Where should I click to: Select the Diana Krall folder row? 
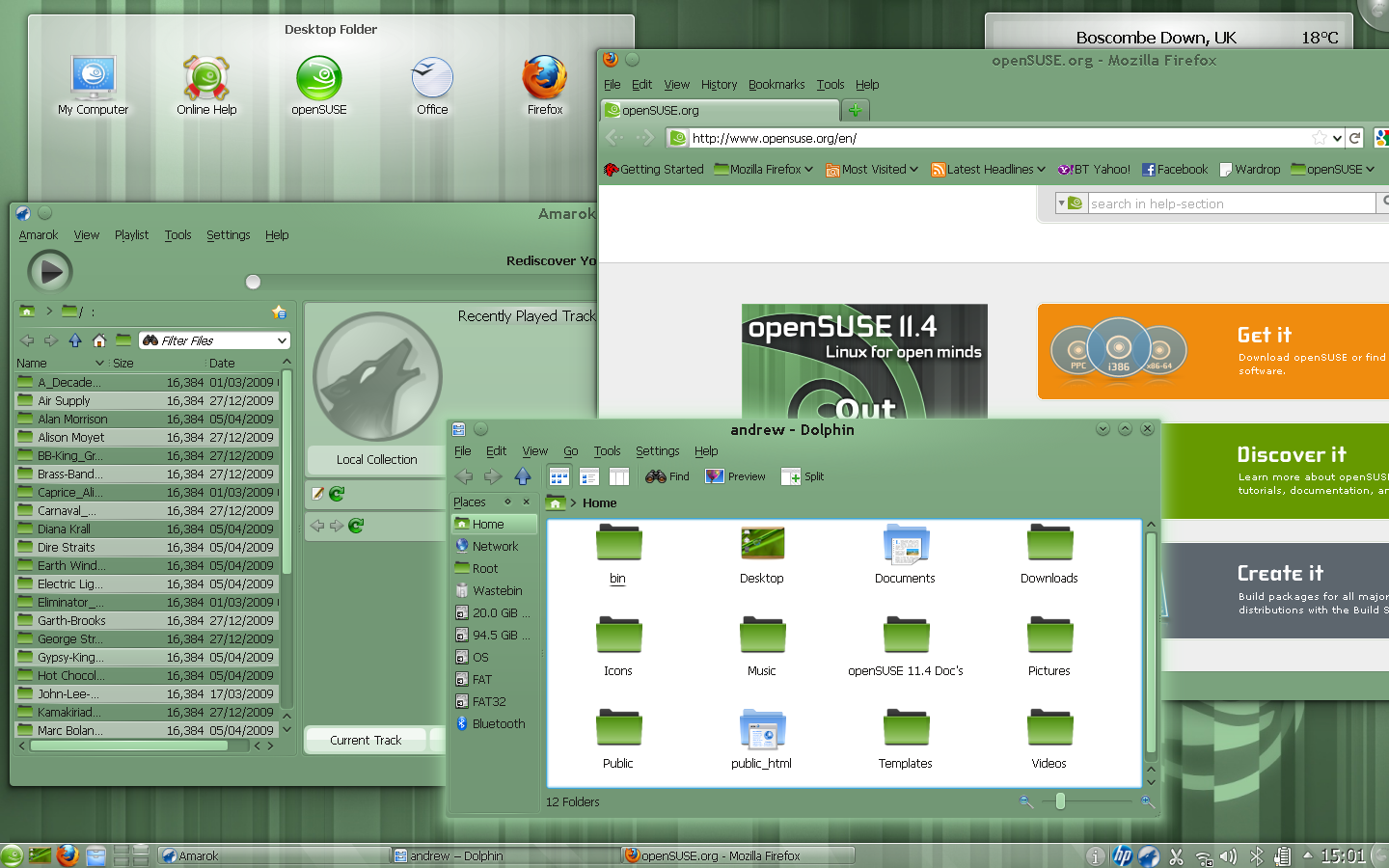(147, 529)
